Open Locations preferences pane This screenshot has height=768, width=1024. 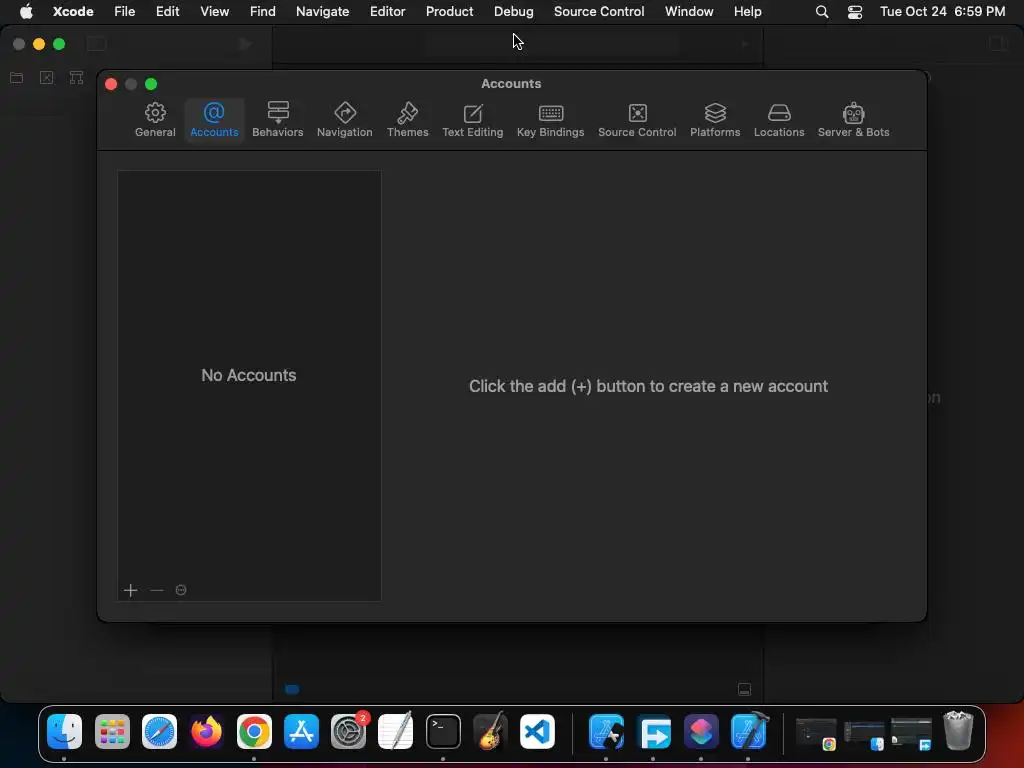coord(779,120)
